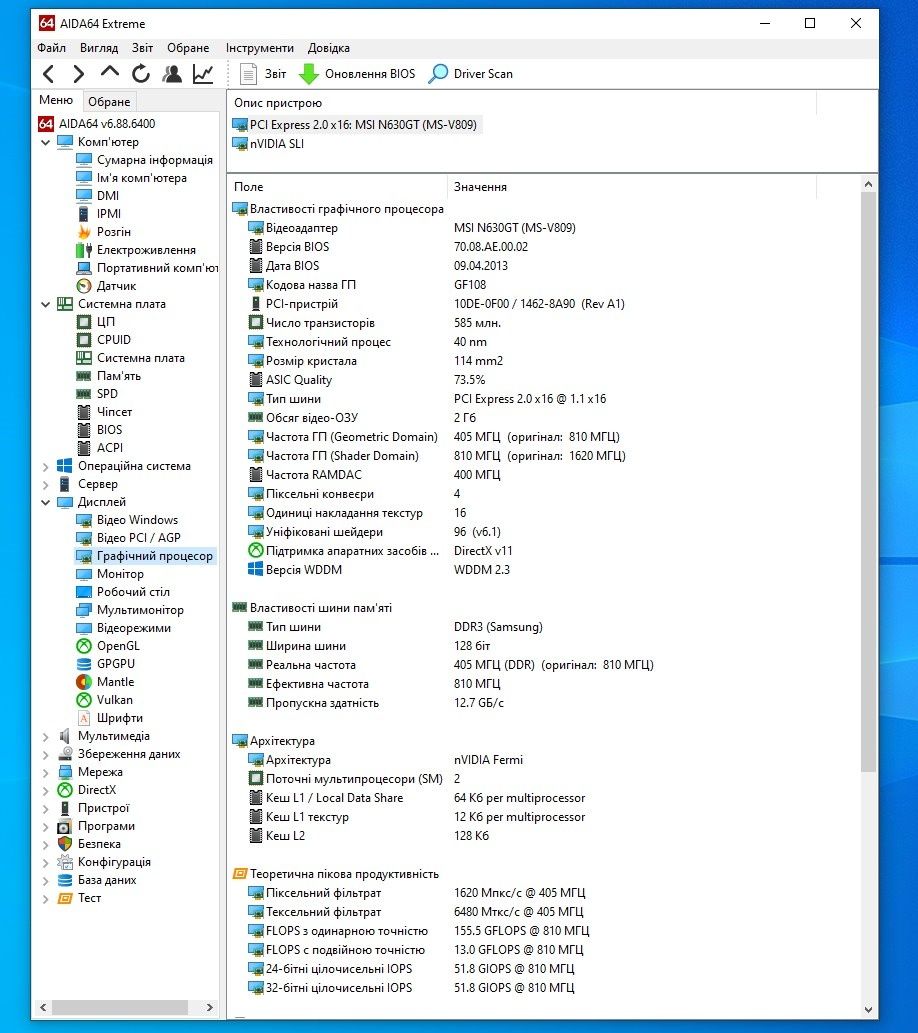Screen dimensions: 918x1033
Task: Collapse the Системна плата tree group
Action: [45, 304]
